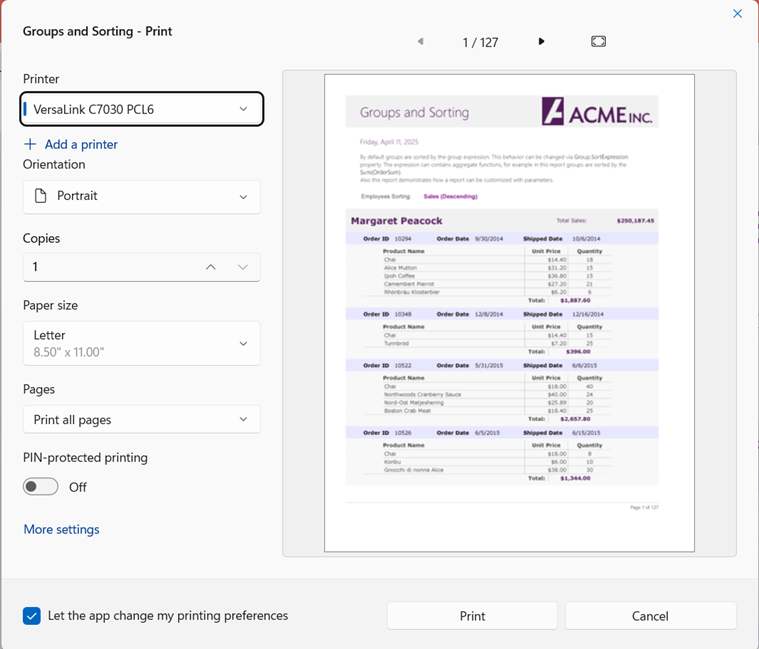Click the plus icon beside Add a printer
The height and width of the screenshot is (649, 759).
[30, 144]
